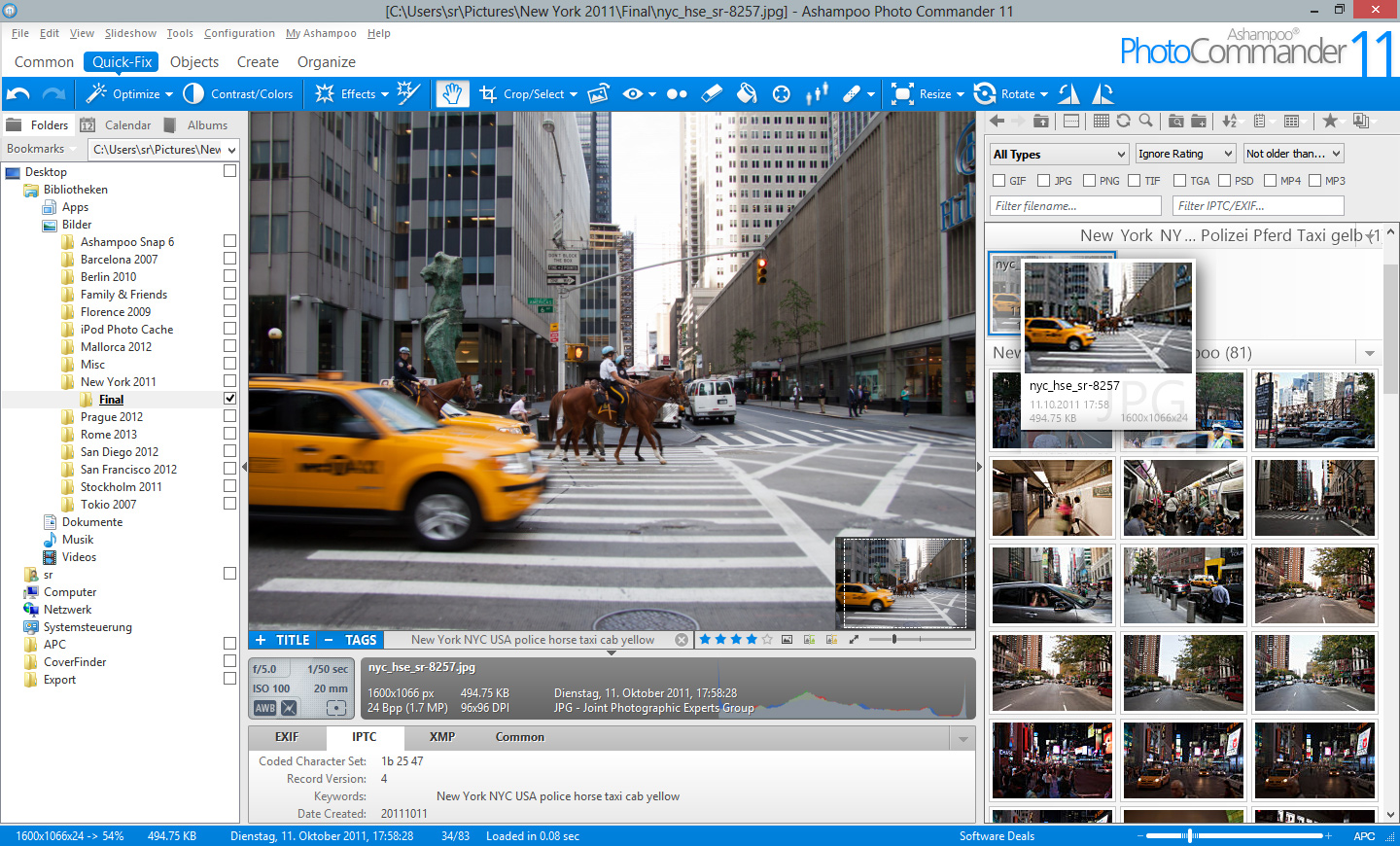Open the Slideshow menu
This screenshot has width=1400, height=846.
[x=130, y=33]
